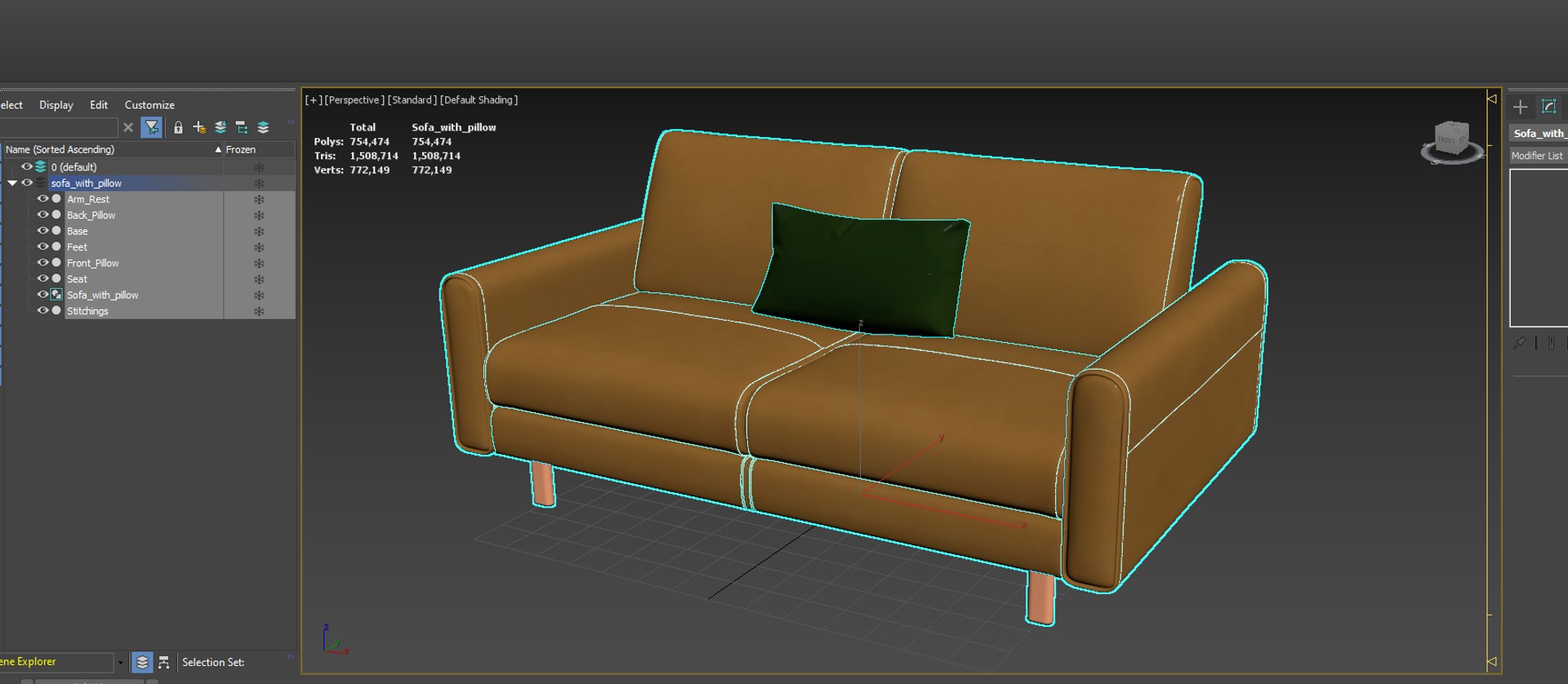Click the object name field in Modify panel

[x=1538, y=133]
